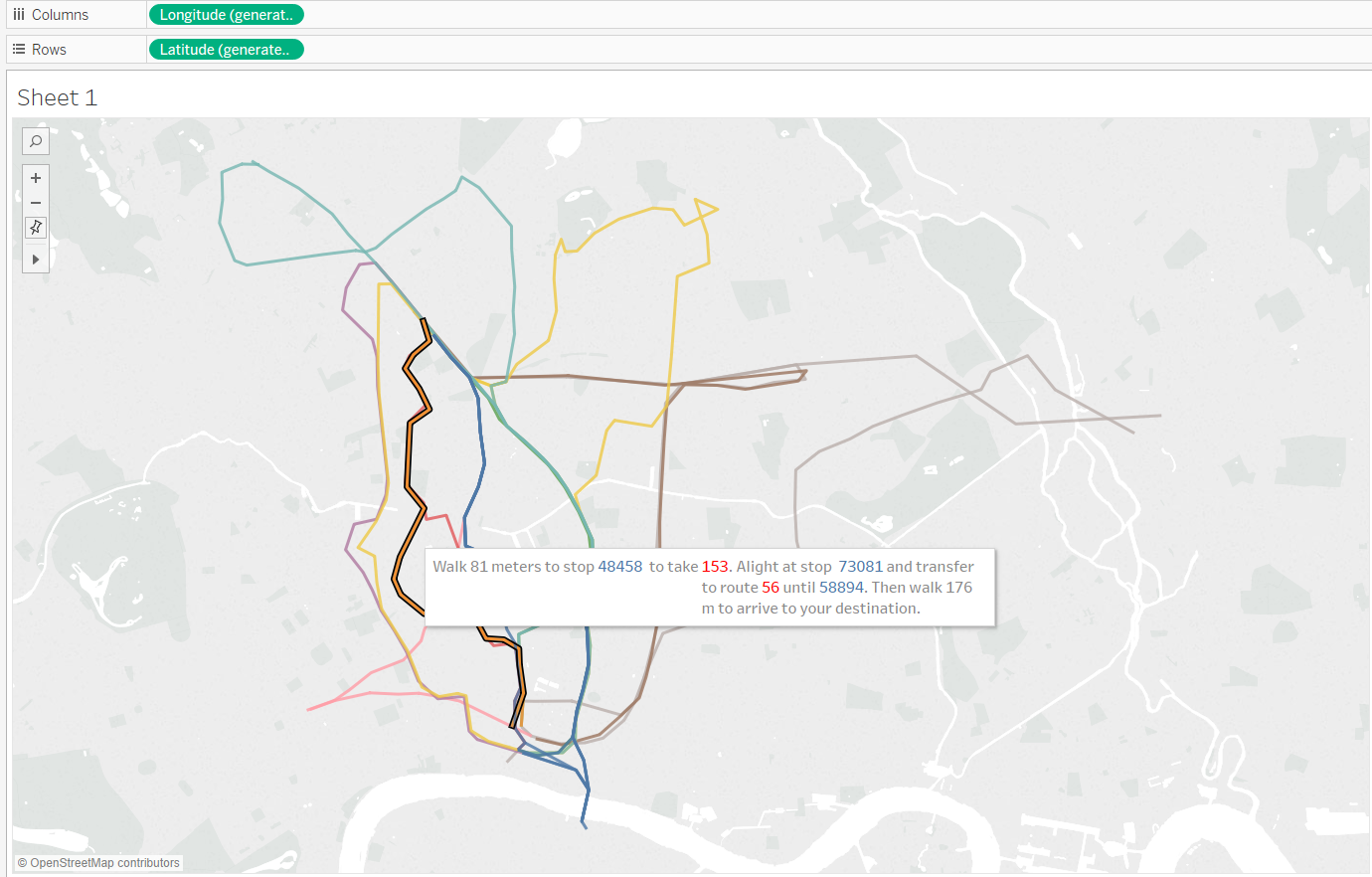The width and height of the screenshot is (1372, 877).
Task: Toggle the pin reset-map icon
Action: click(x=36, y=228)
